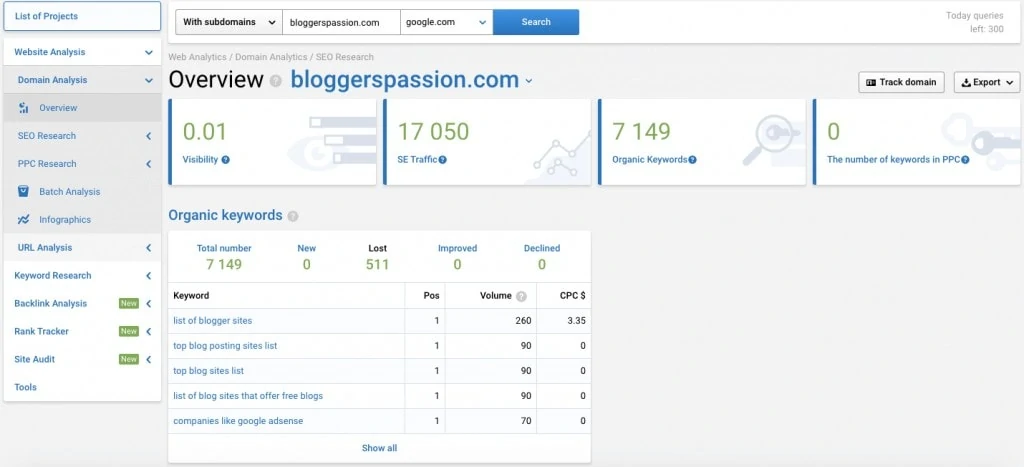
Task: Click Domain Analytics breadcrumb
Action: pyautogui.click(x=271, y=57)
